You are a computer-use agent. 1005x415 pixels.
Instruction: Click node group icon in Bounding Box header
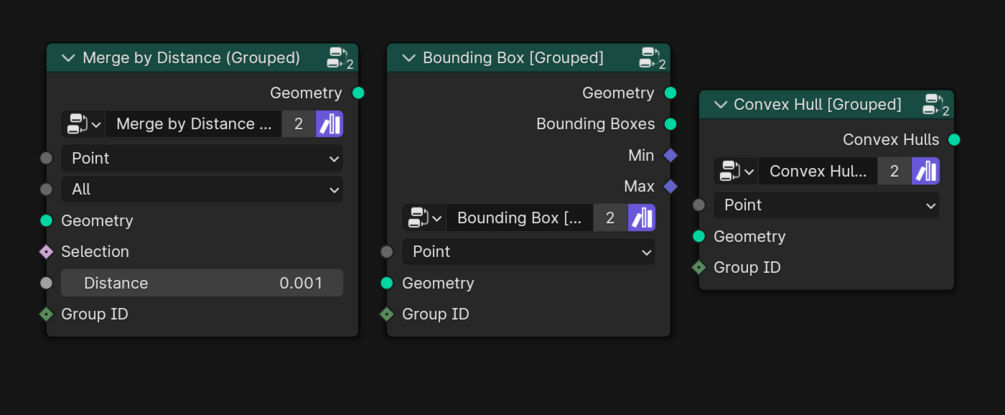[x=651, y=58]
